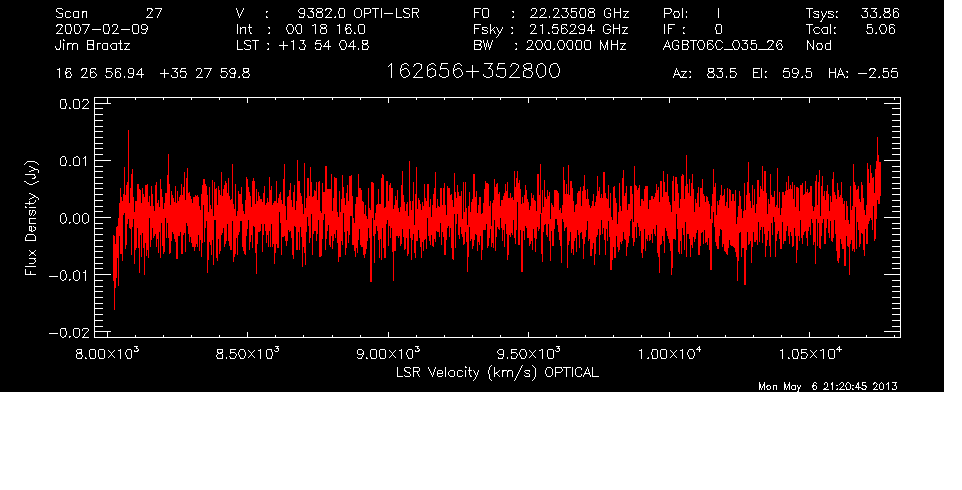This screenshot has height=490, width=962.
Task: Click hour angle value -2.55
Action: click(877, 74)
